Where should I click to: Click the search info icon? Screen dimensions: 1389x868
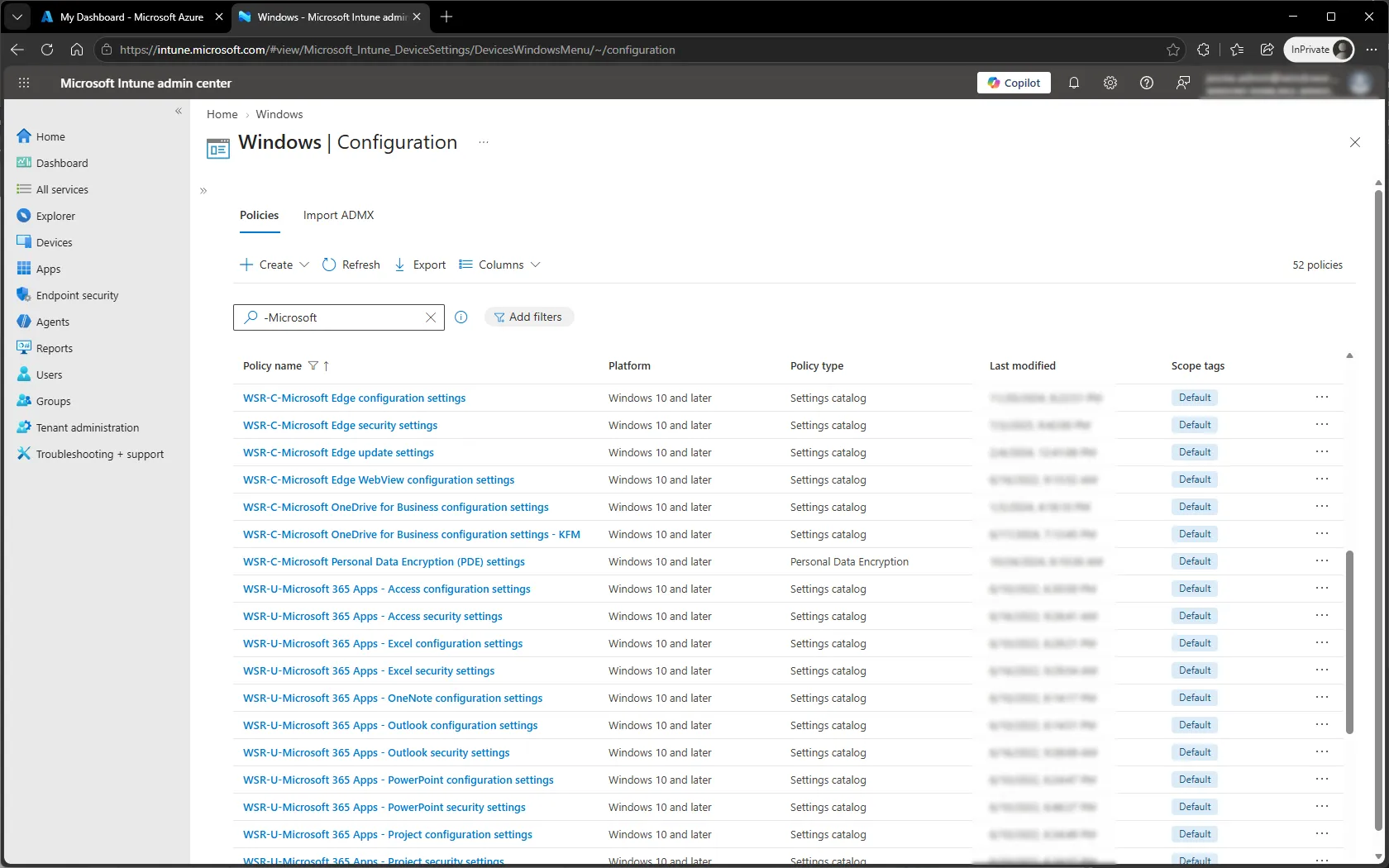(x=461, y=317)
